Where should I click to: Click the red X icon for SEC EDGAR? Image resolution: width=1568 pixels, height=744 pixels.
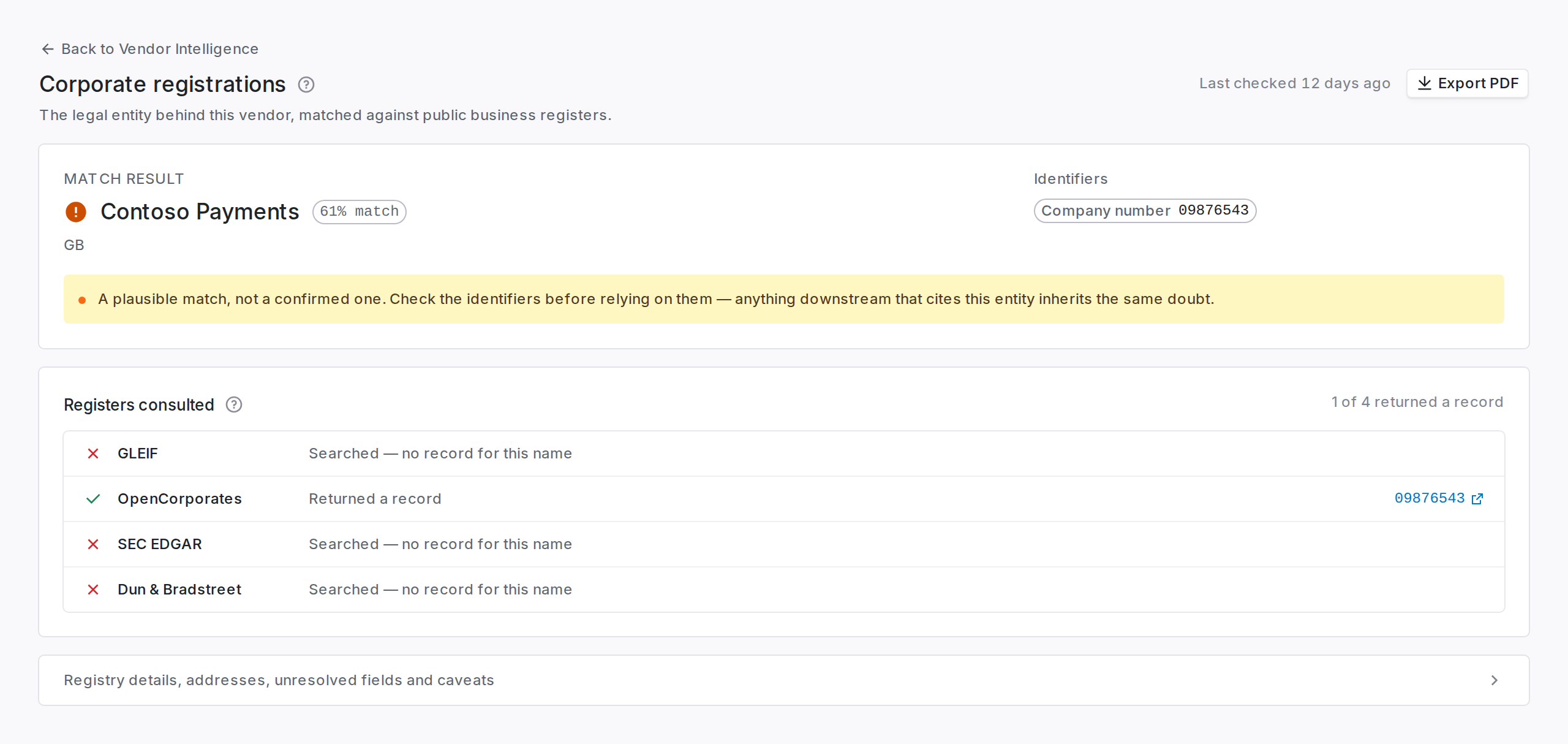coord(93,544)
